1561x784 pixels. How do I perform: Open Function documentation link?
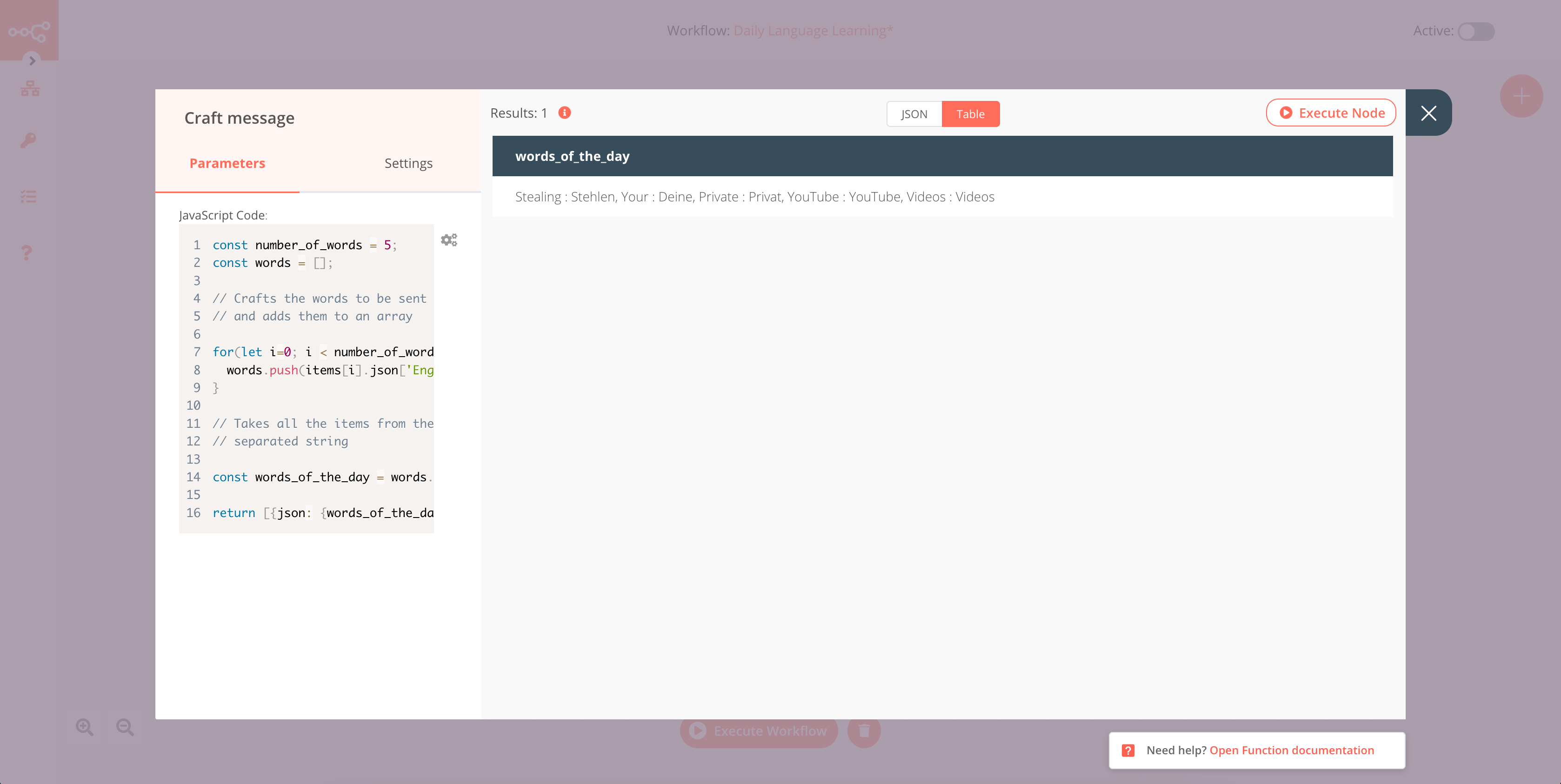coord(1291,749)
